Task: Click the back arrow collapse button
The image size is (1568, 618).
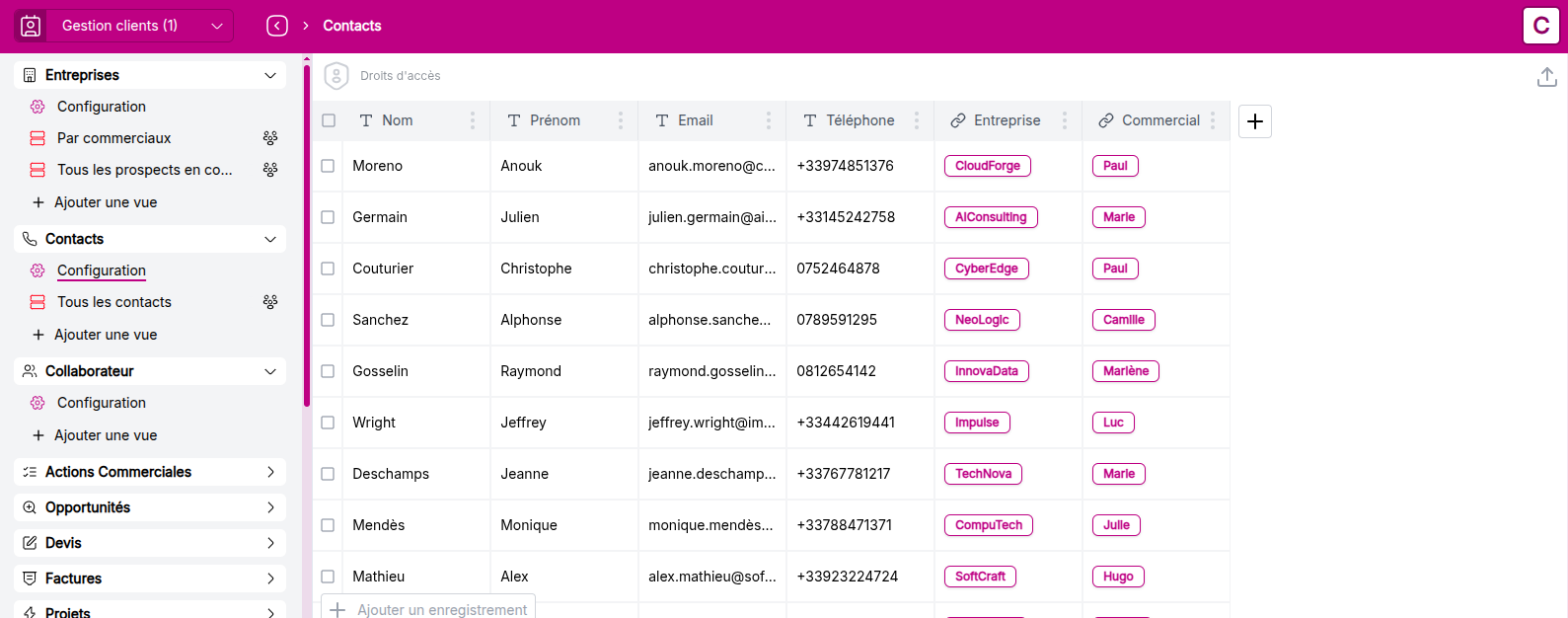Action: 277,26
